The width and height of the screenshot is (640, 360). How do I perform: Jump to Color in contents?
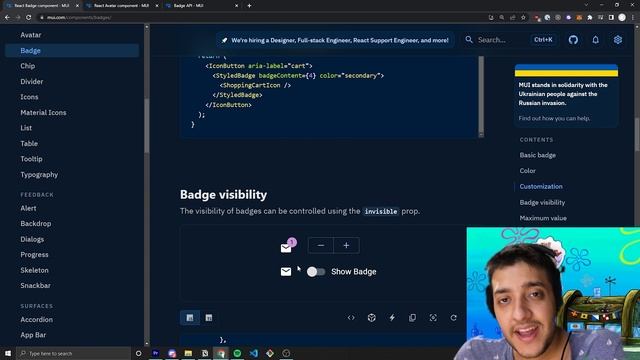pyautogui.click(x=527, y=171)
